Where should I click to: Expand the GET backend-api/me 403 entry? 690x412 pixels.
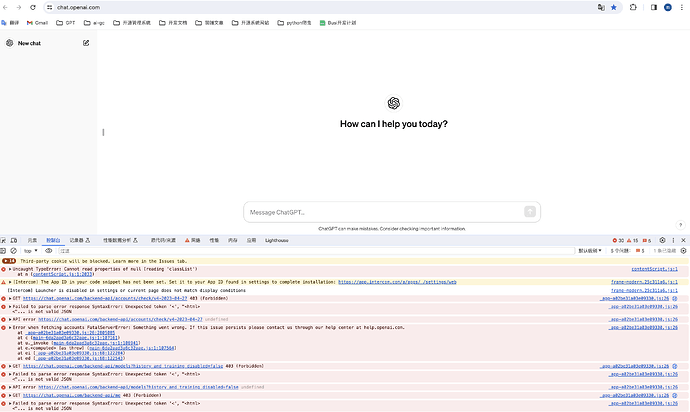coord(10,395)
